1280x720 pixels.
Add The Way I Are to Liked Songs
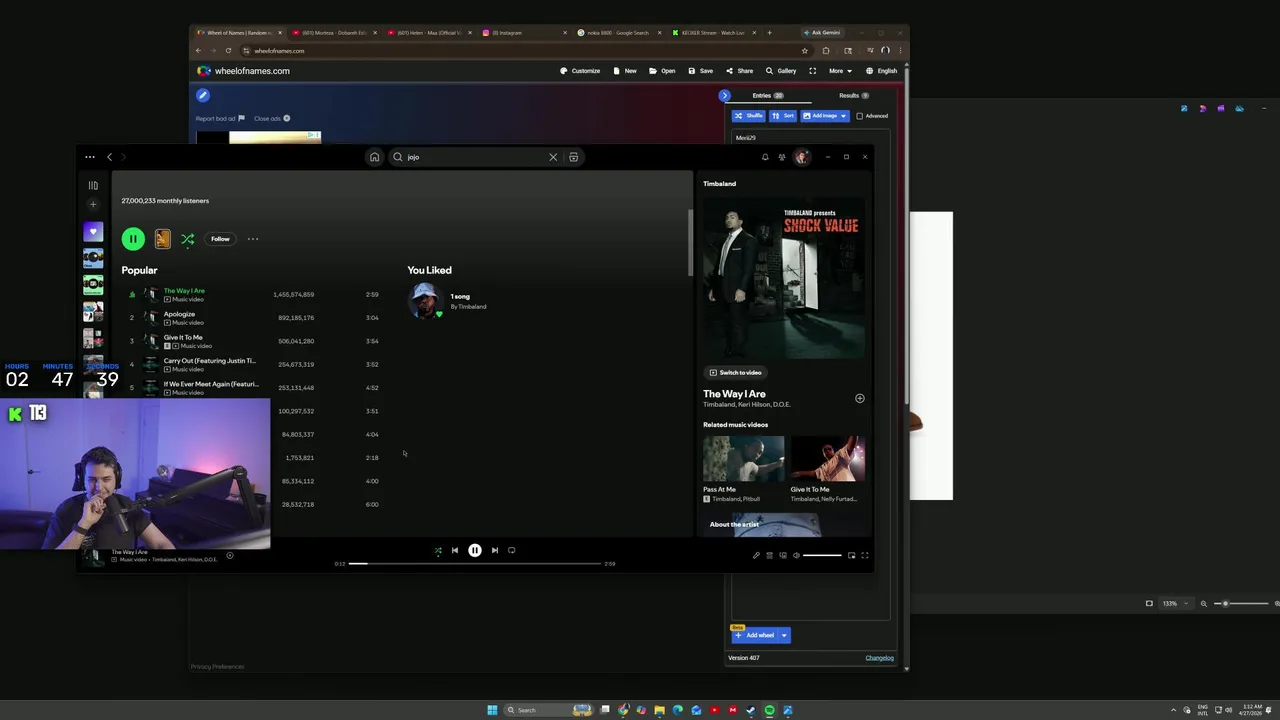859,398
